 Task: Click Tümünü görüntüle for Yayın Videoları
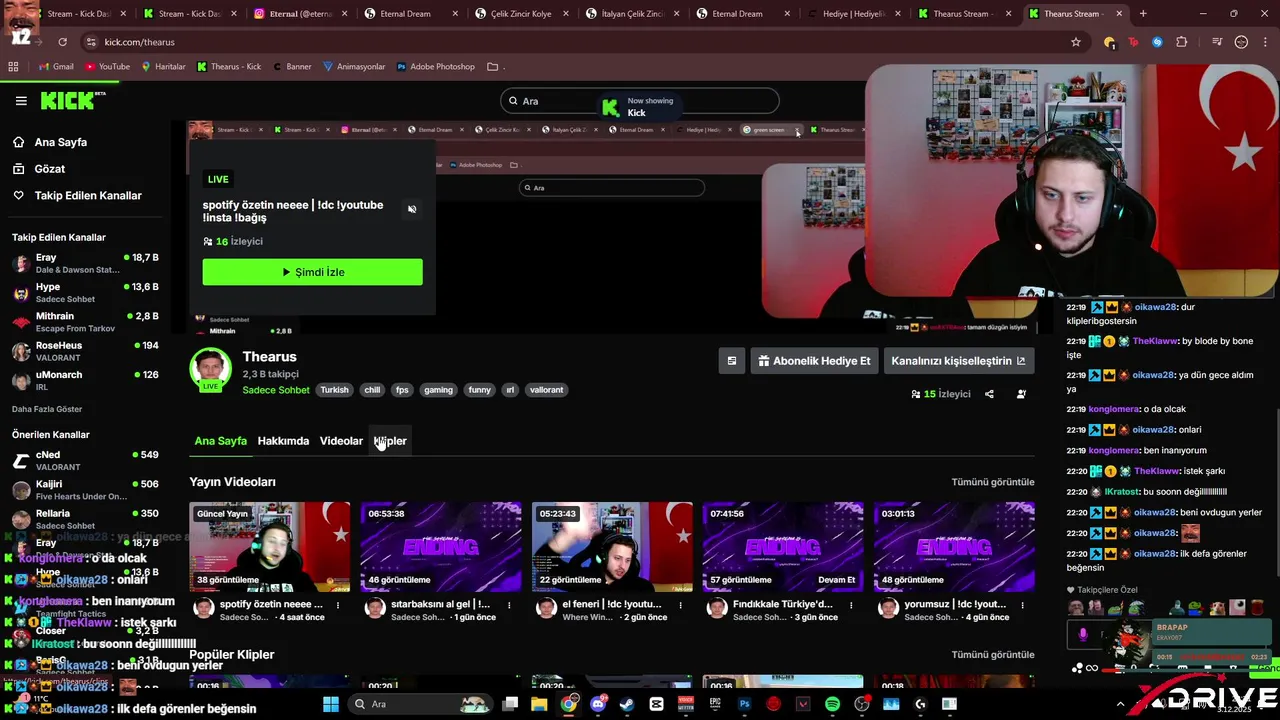[993, 482]
